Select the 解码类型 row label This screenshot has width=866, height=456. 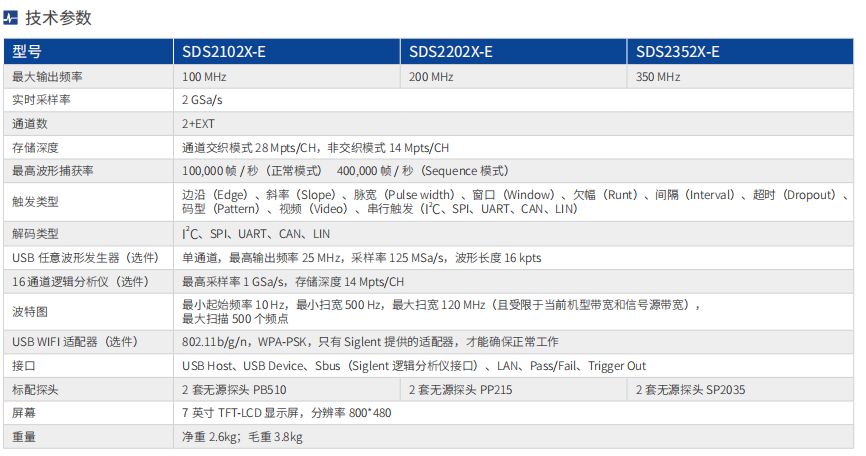34,233
